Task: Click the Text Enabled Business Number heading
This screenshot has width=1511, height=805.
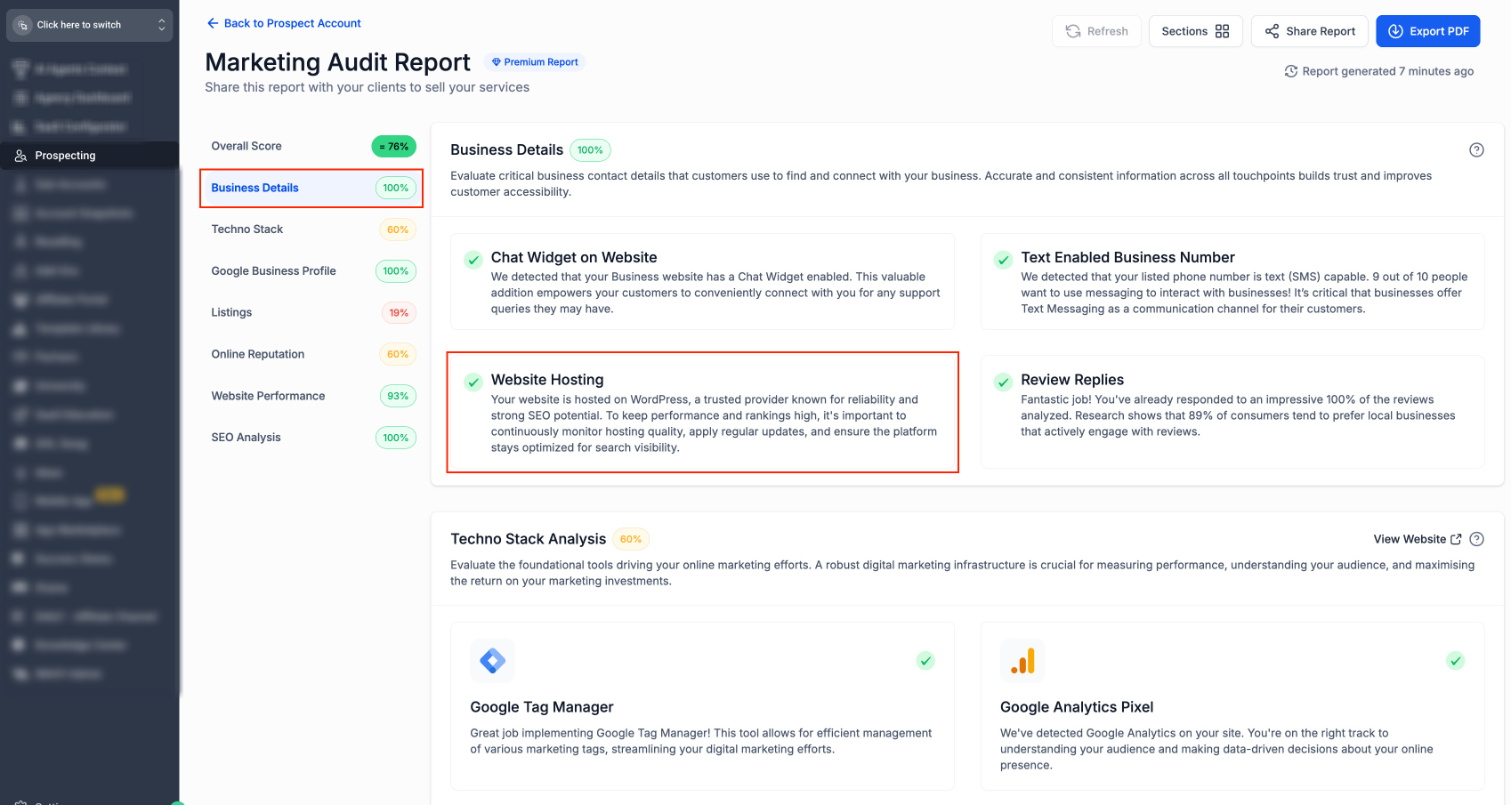Action: pyautogui.click(x=1128, y=257)
